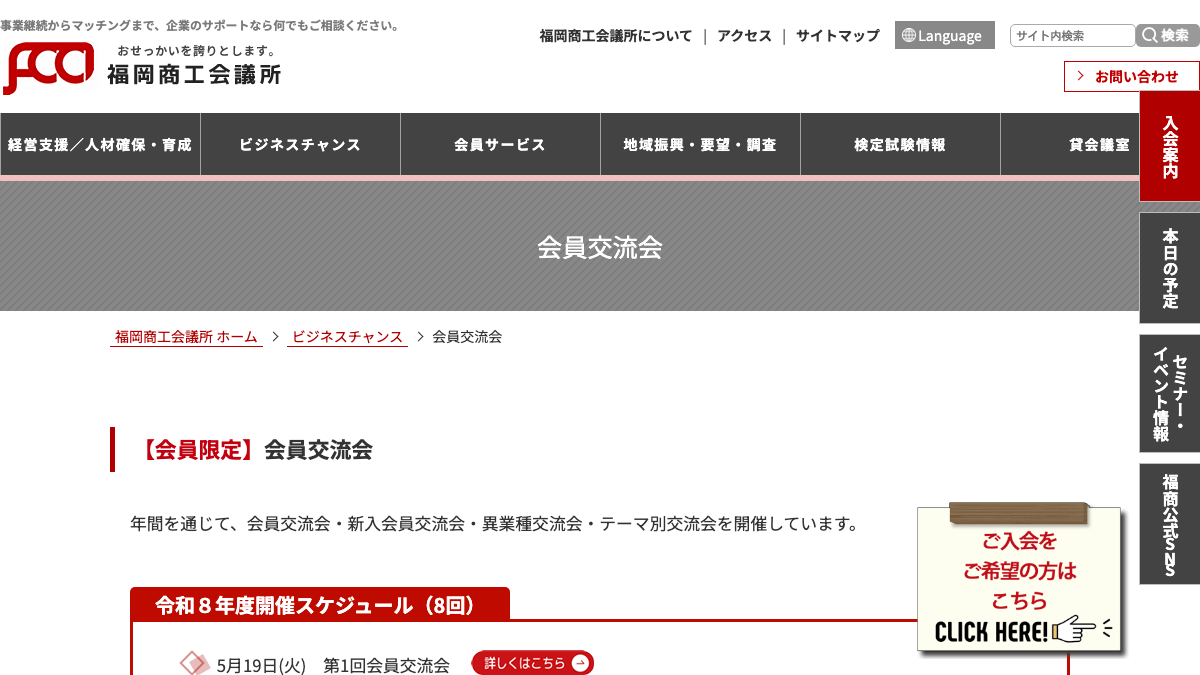Click the pointing hand CLICK HERE icon
Image resolution: width=1200 pixels, height=675 pixels.
[x=1080, y=630]
